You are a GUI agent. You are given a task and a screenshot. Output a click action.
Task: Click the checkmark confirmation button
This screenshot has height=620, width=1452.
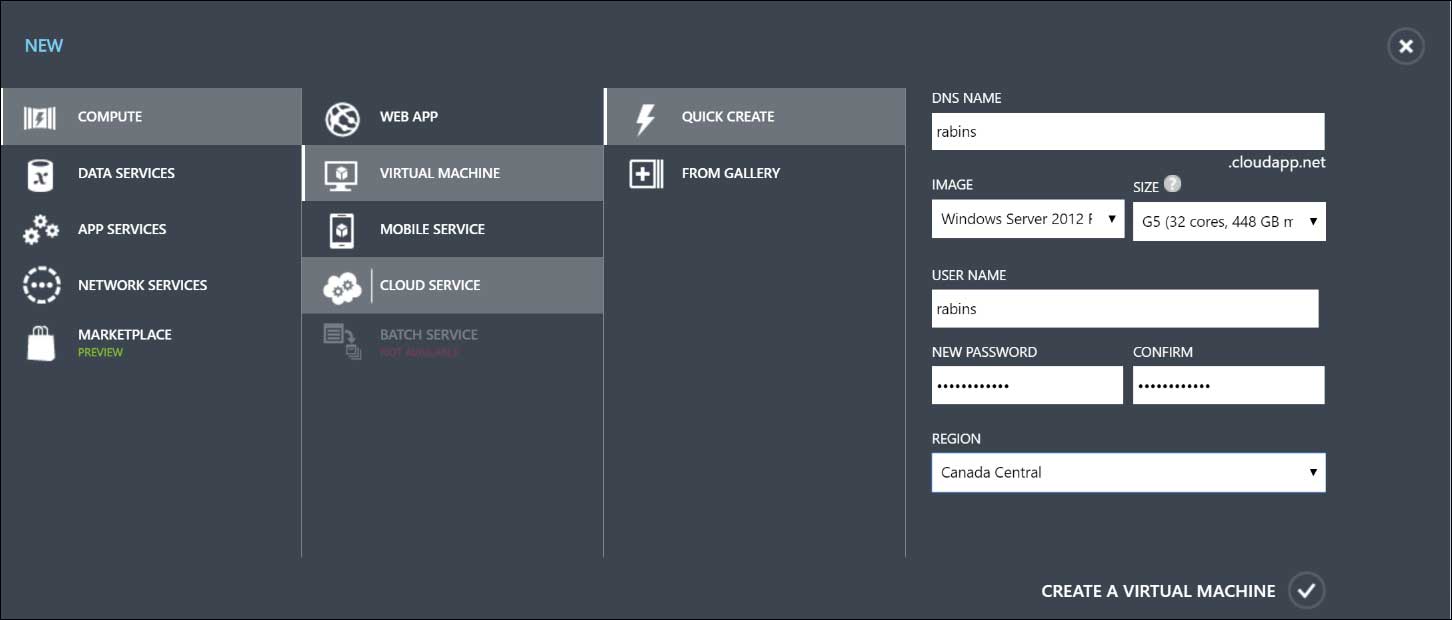click(1307, 590)
